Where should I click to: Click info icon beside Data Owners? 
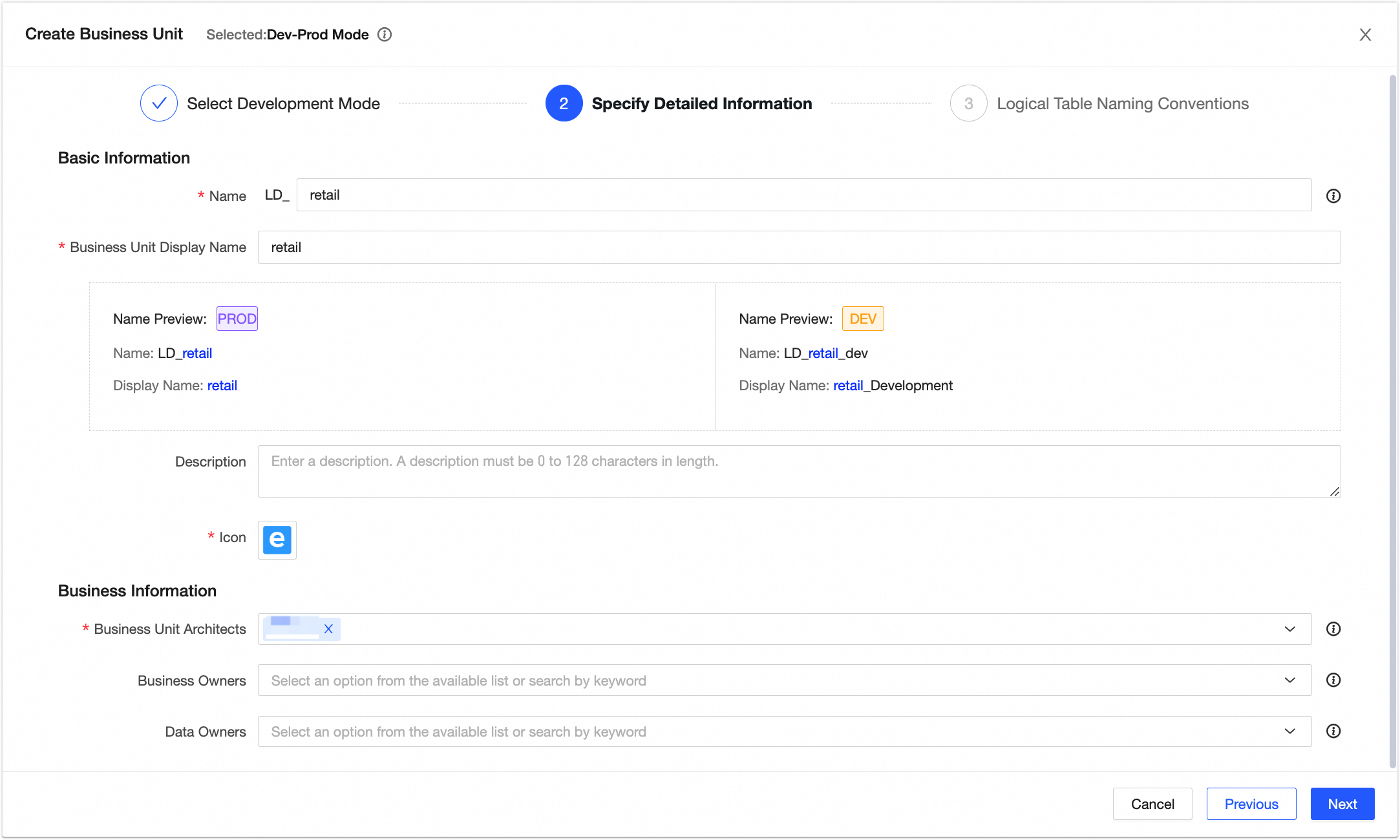click(1333, 731)
